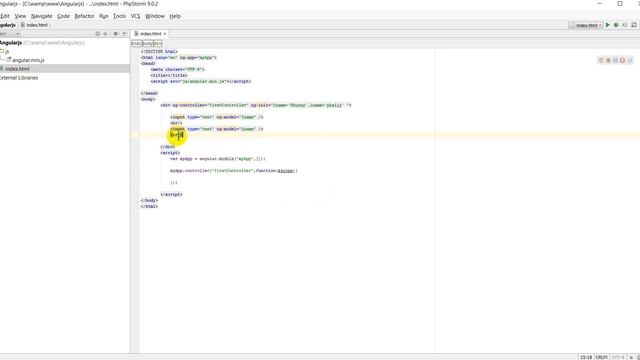Click the DOCTYPE html line in editor

(159, 51)
